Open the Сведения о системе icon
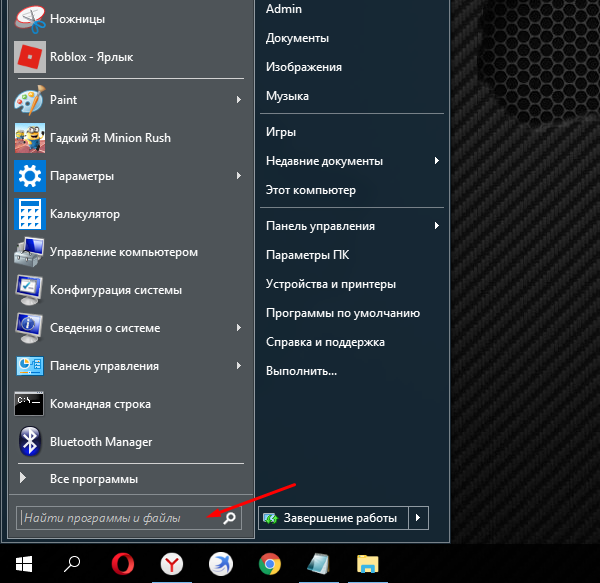This screenshot has height=583, width=600. pos(30,328)
